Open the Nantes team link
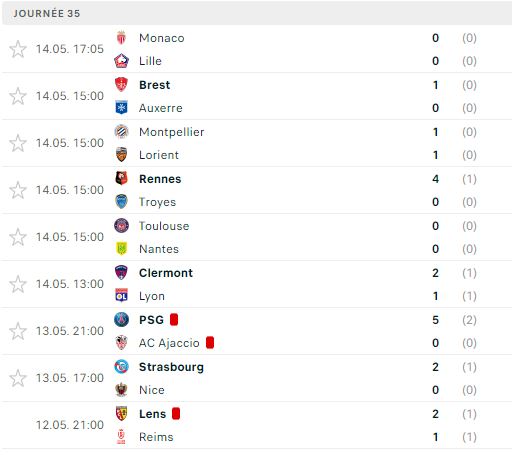Screen dimensions: 512x455 pos(159,249)
